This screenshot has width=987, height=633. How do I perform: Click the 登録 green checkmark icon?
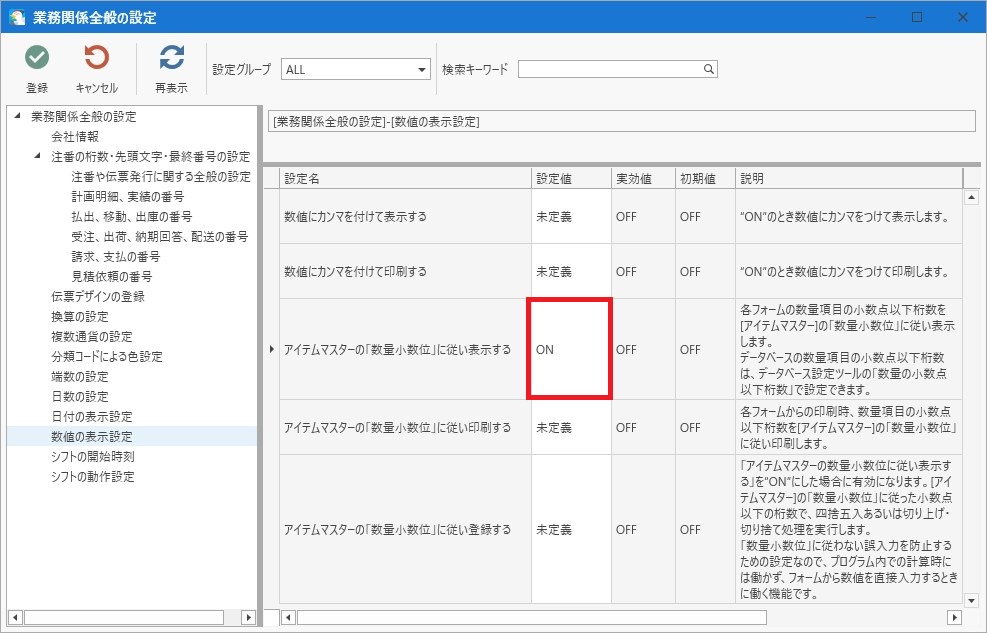click(37, 58)
